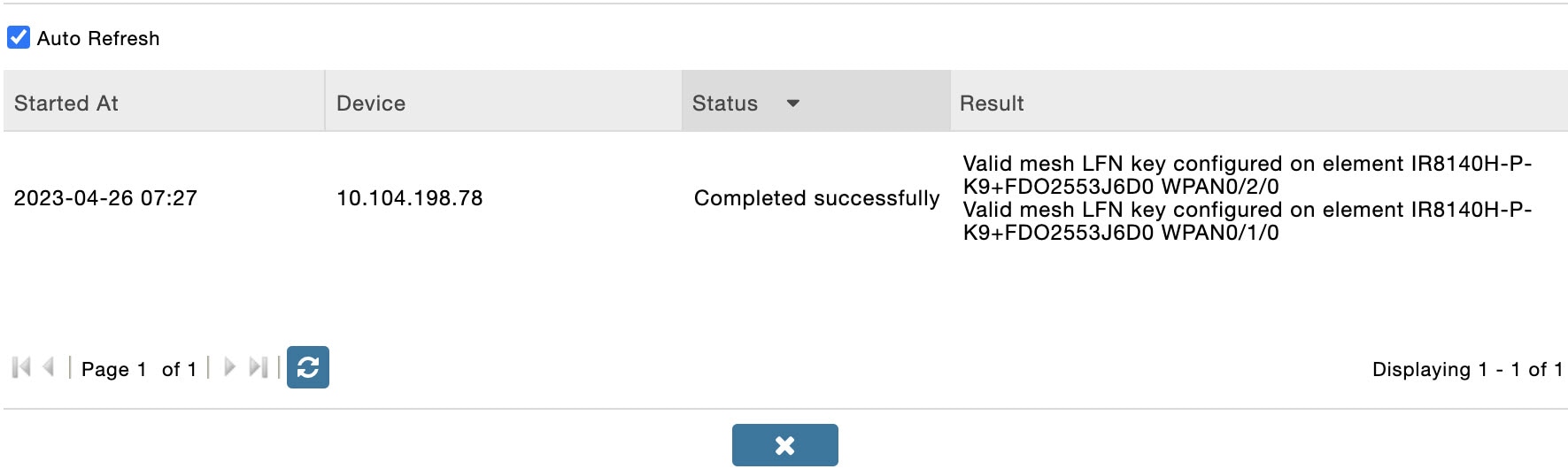Click the Completed successfully status cell

[816, 198]
